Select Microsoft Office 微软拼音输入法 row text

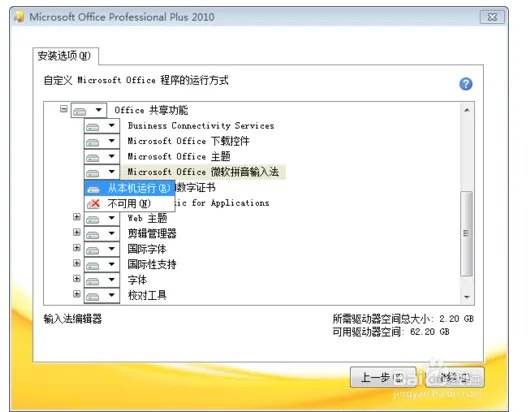click(203, 172)
